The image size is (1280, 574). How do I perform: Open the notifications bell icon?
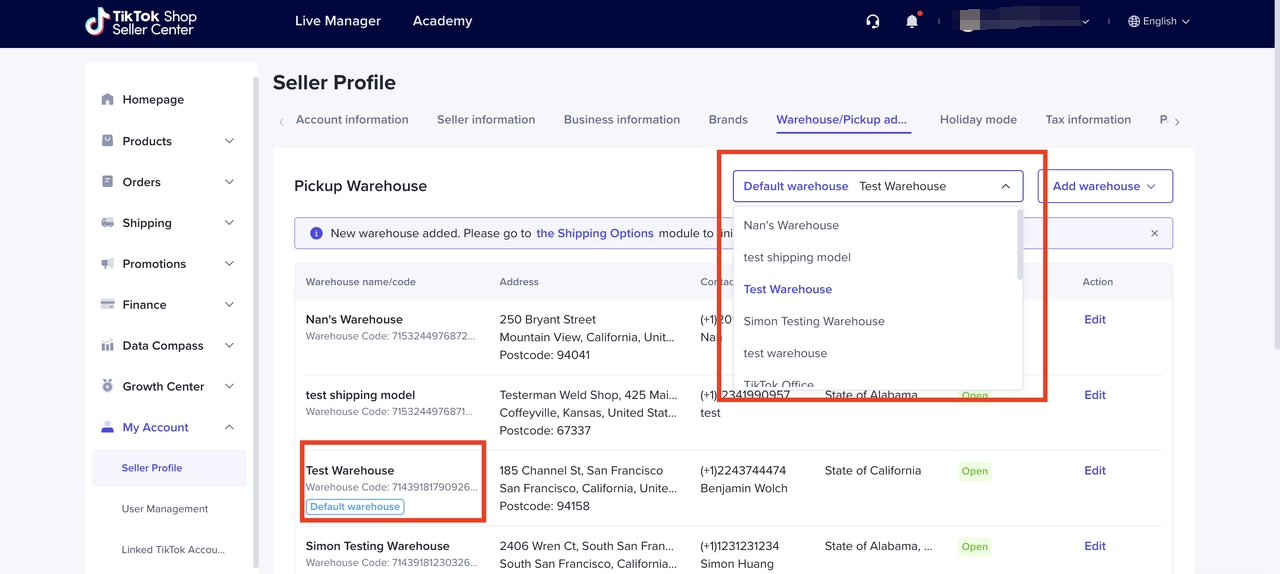[912, 21]
